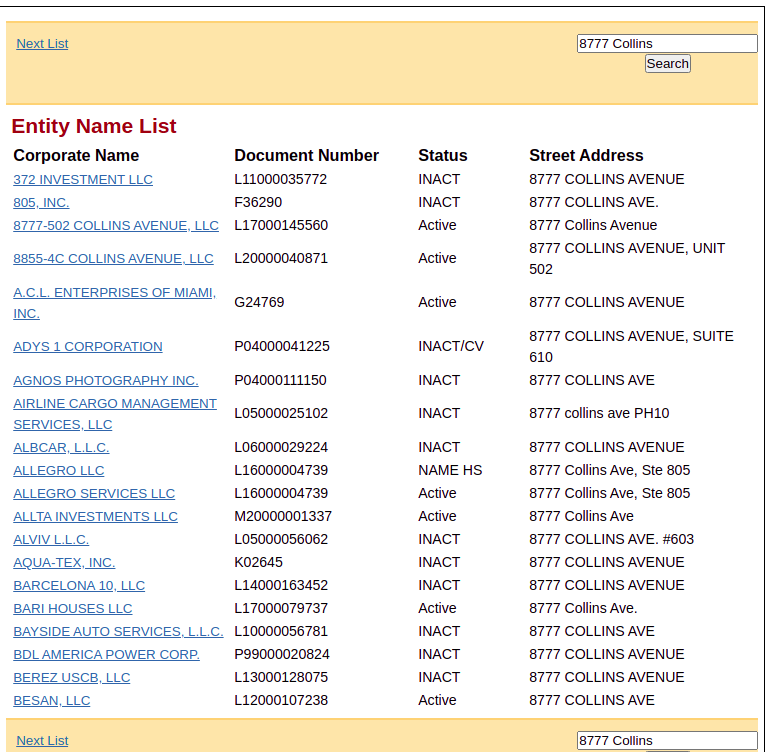Screen dimensions: 766x752
Task: Click document number L06000029224
Action: [x=281, y=447]
